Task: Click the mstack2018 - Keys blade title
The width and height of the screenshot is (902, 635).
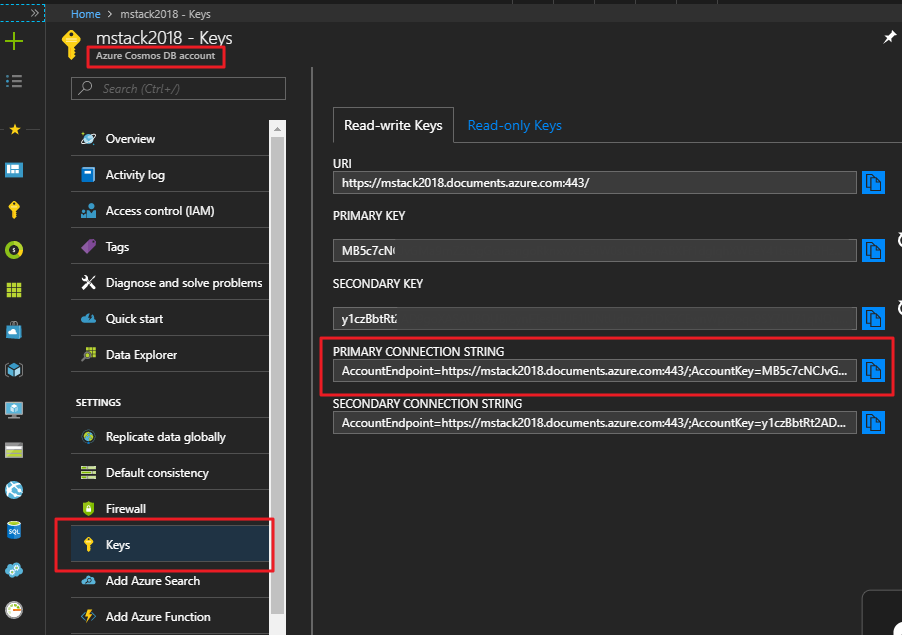Action: 164,38
